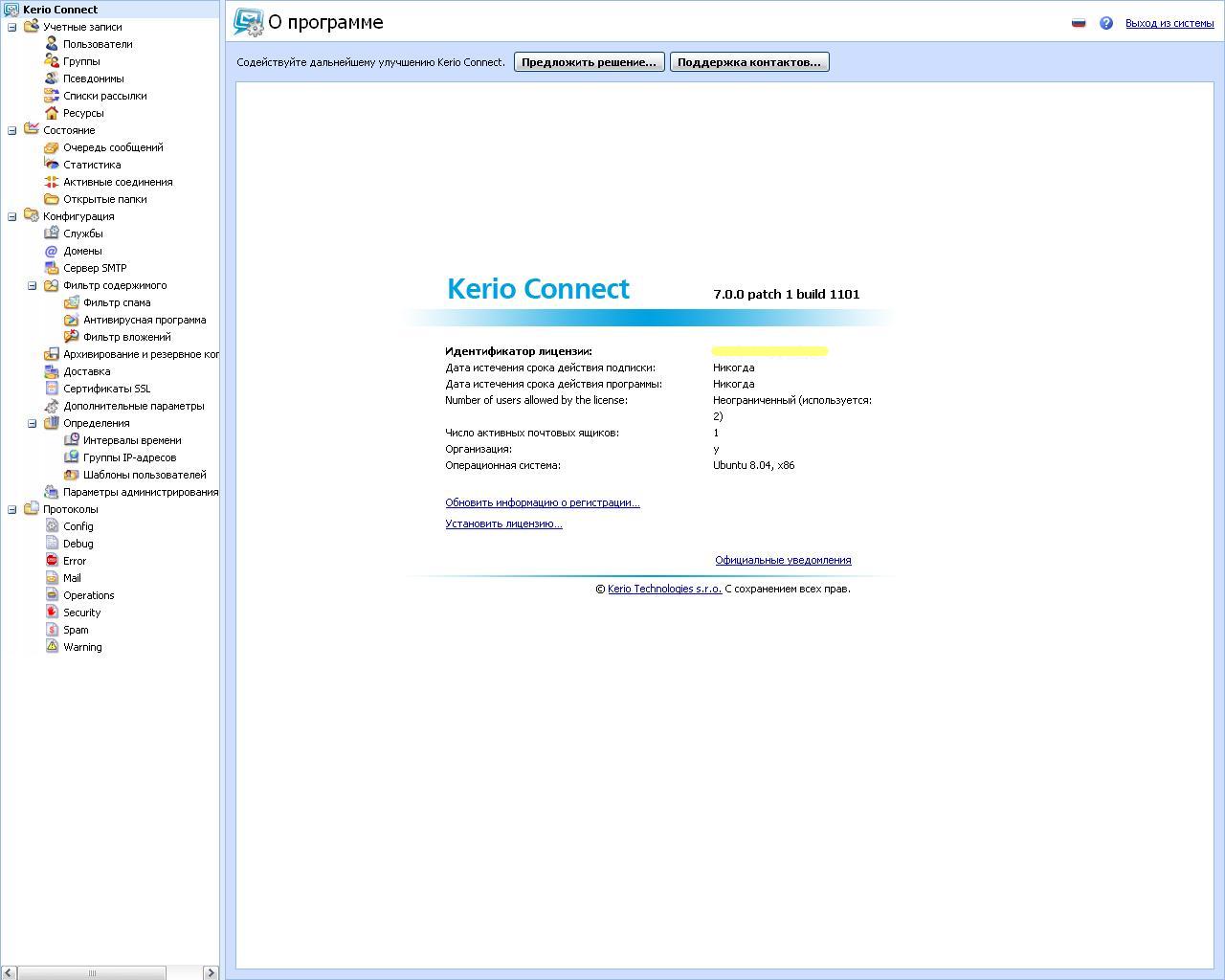Click Установить лицензию link

503,523
